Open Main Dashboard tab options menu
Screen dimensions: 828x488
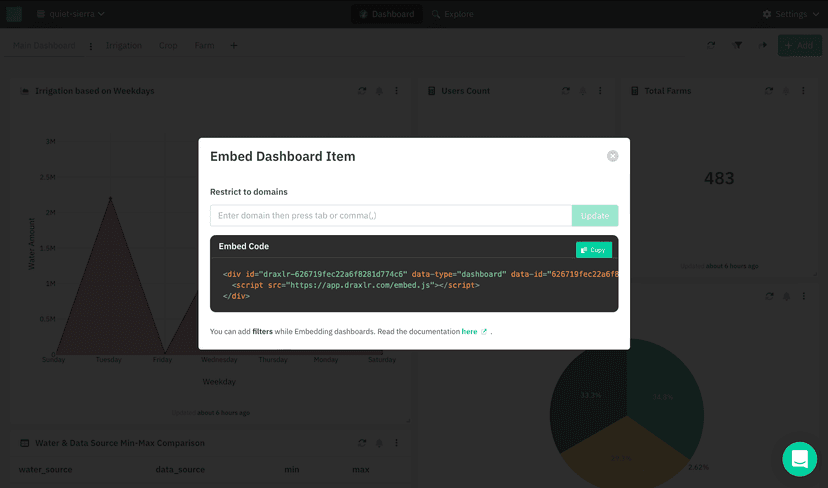(91, 46)
